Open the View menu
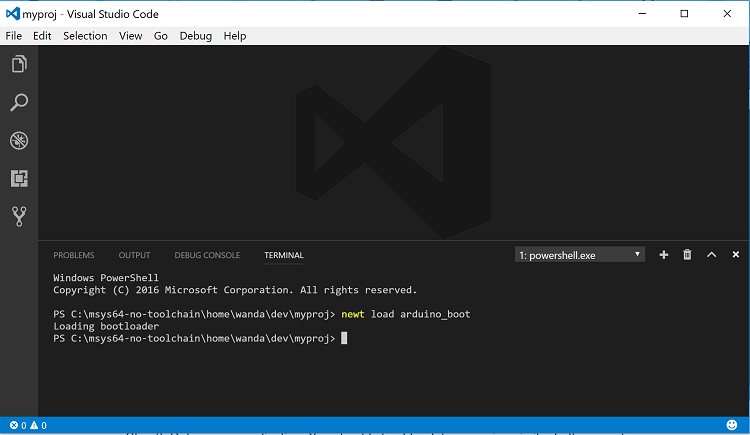This screenshot has height=435, width=750. 131,36
